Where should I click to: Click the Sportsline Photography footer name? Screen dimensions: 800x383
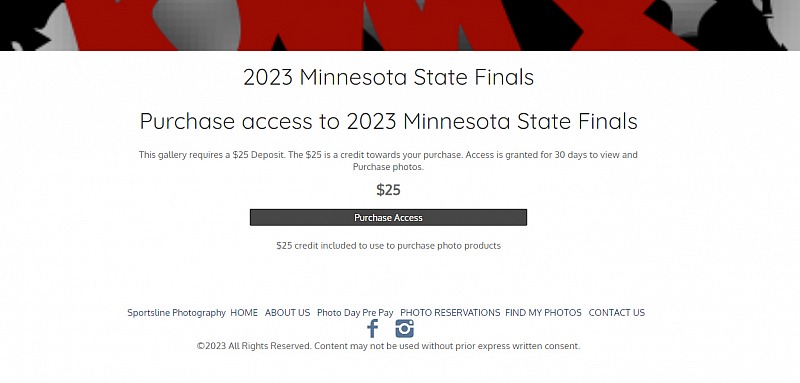pos(177,313)
